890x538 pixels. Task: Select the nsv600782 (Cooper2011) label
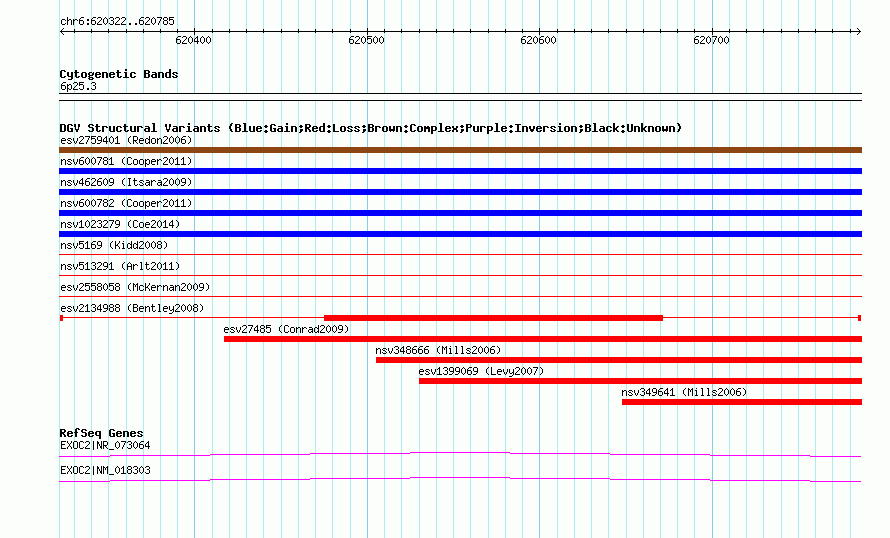click(x=126, y=203)
